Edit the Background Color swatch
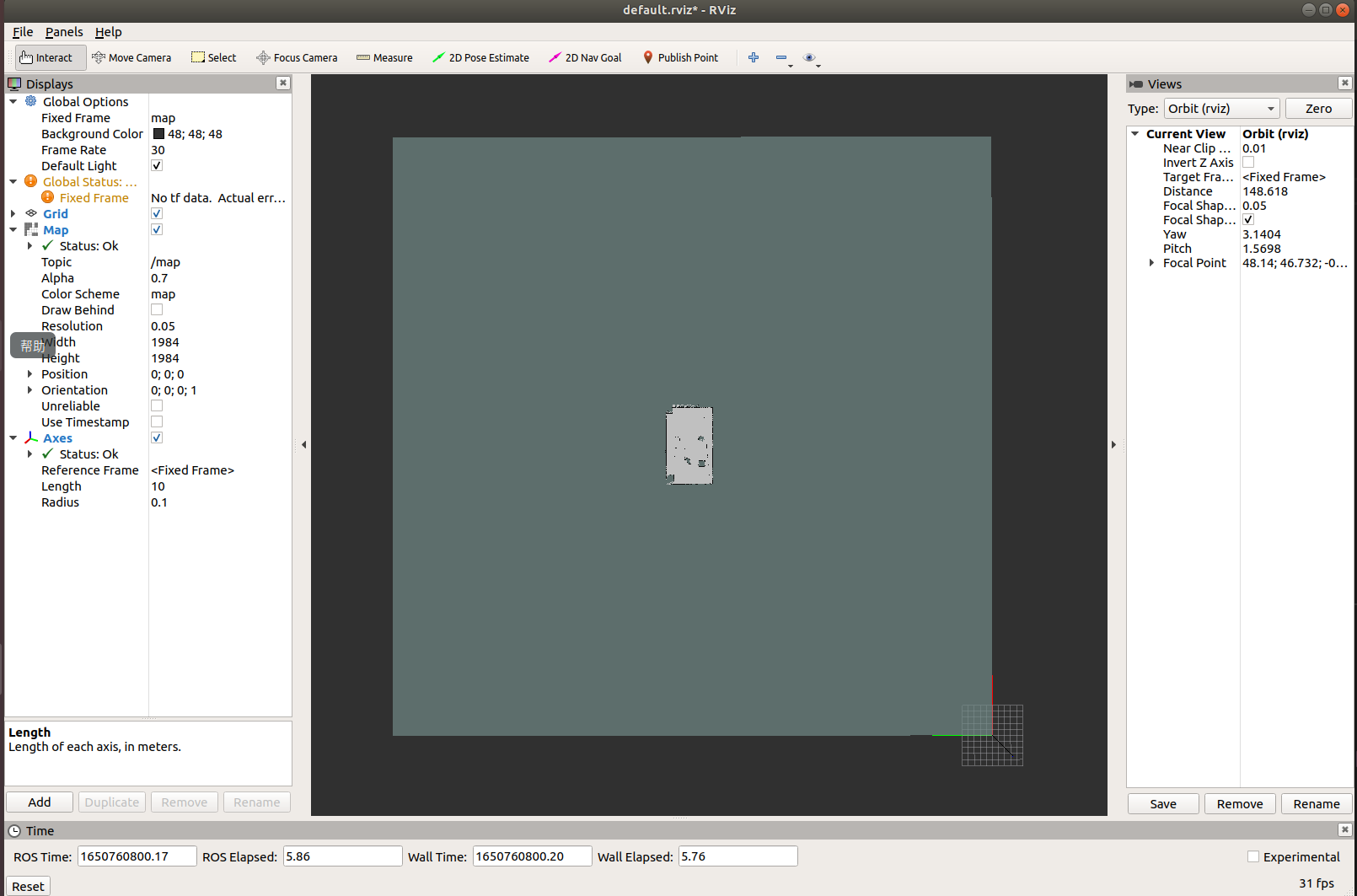Image resolution: width=1357 pixels, height=896 pixels. (x=158, y=133)
